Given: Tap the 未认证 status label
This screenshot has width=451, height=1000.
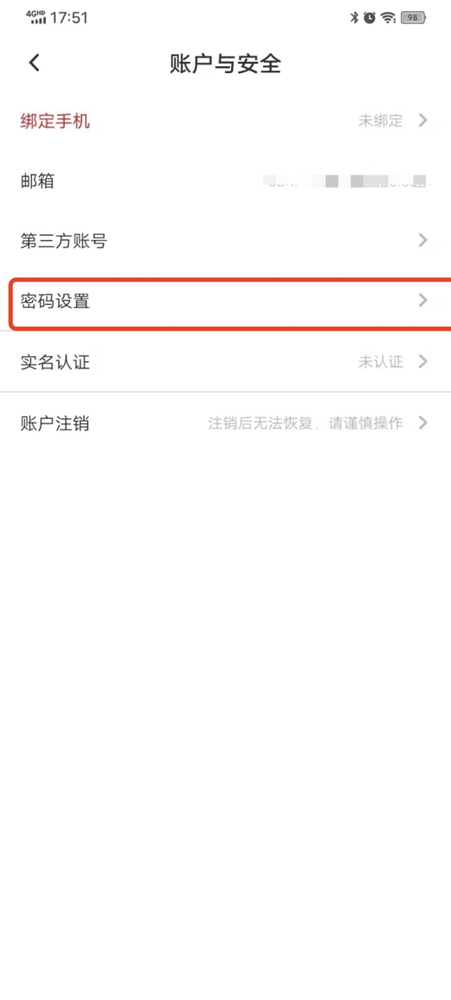Looking at the screenshot, I should (x=380, y=362).
